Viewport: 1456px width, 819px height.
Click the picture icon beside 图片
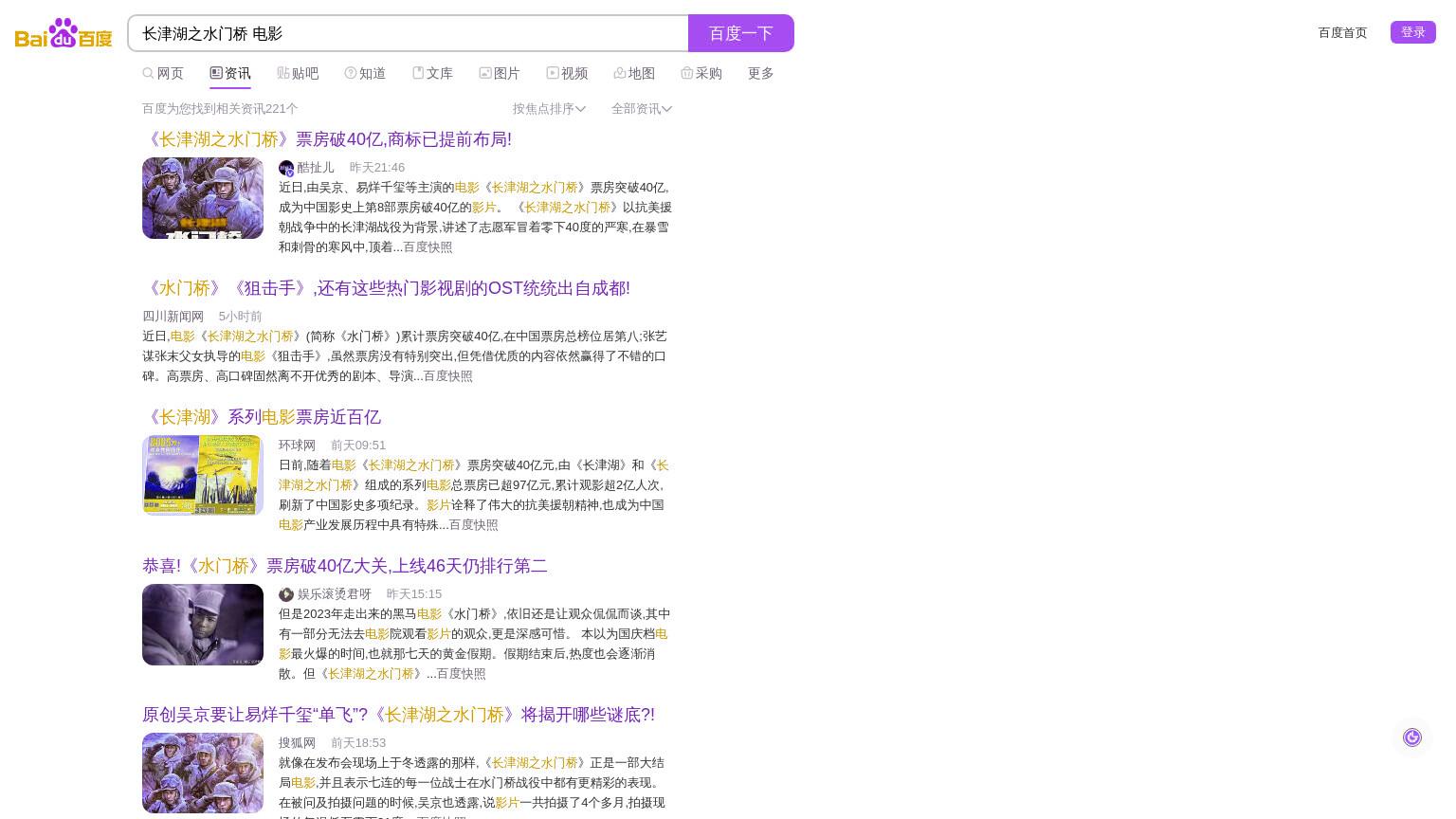pos(485,73)
